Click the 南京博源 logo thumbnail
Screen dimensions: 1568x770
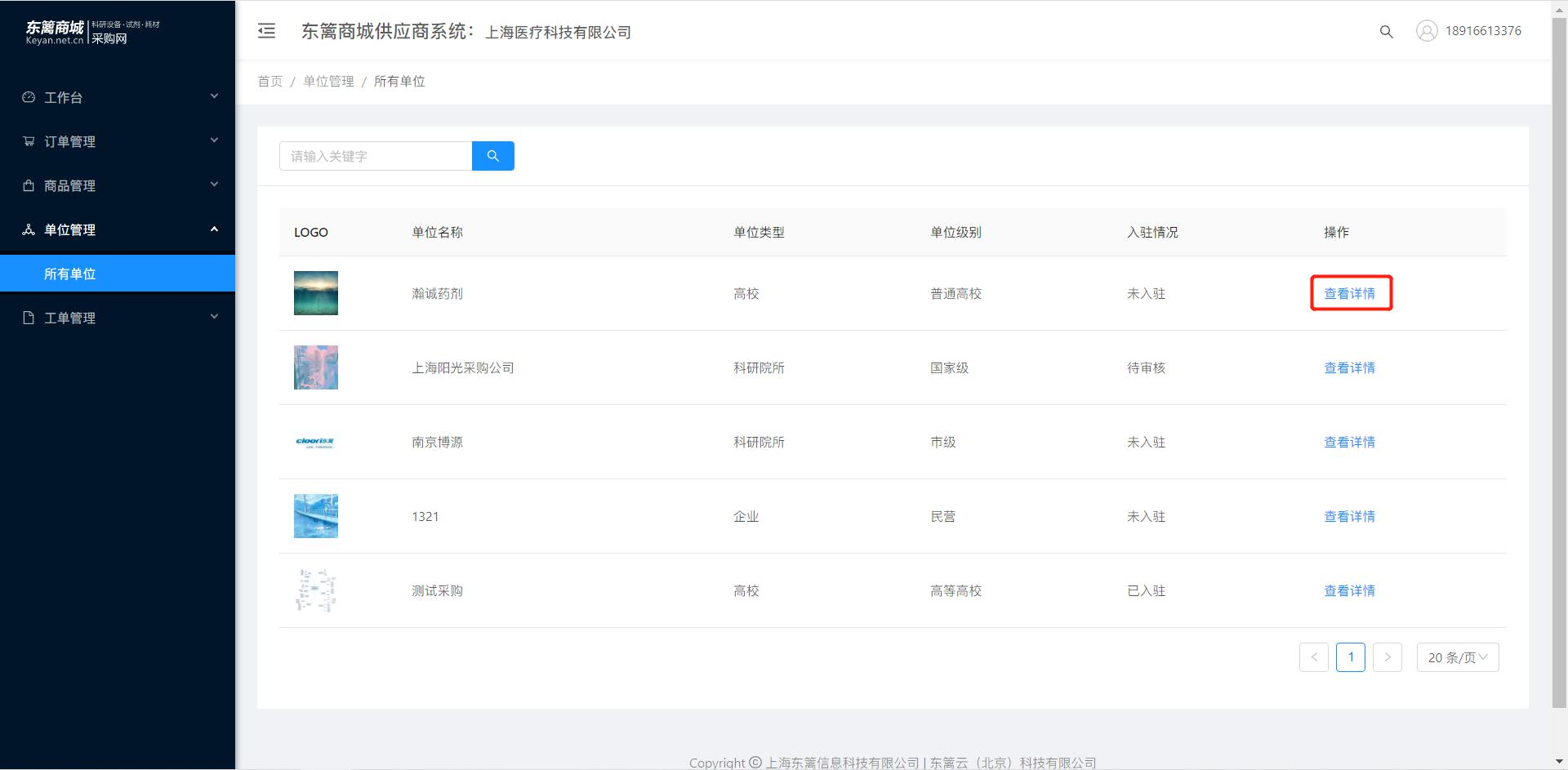[315, 442]
